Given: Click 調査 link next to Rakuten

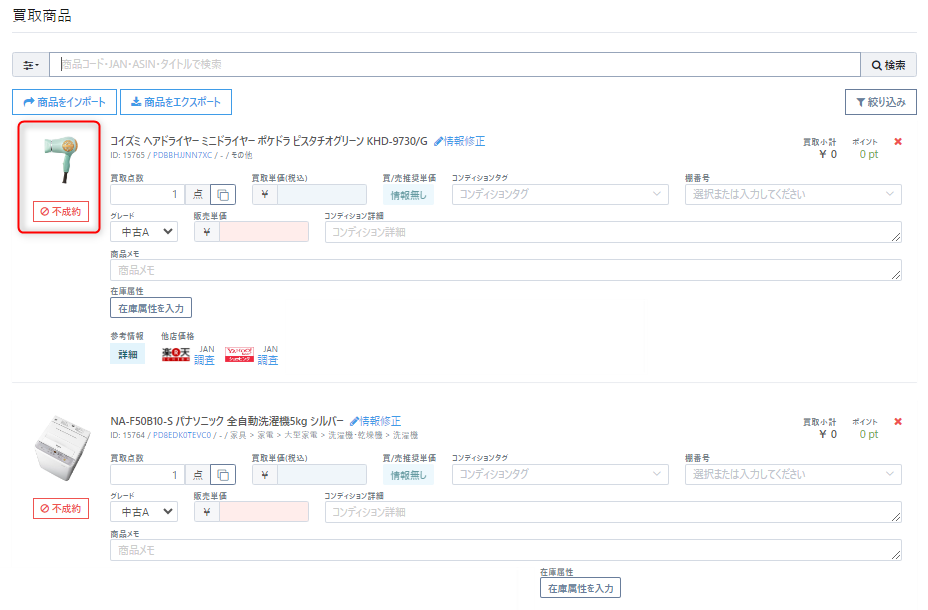Looking at the screenshot, I should 204,360.
